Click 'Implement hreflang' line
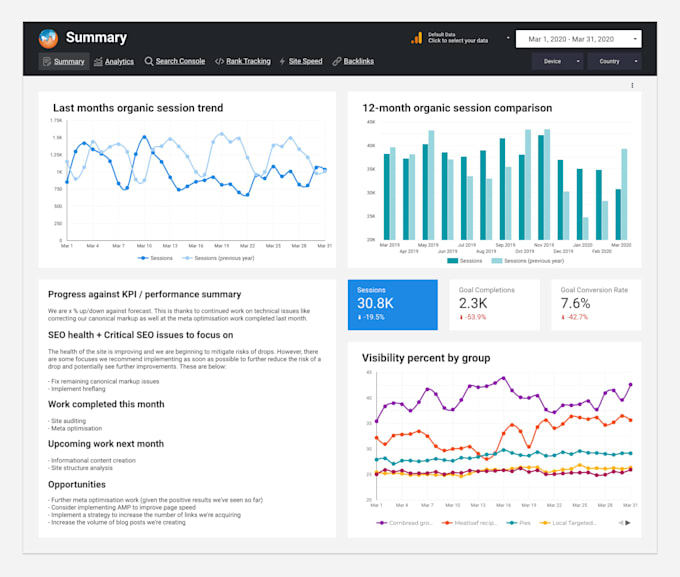Image resolution: width=680 pixels, height=577 pixels. point(77,389)
